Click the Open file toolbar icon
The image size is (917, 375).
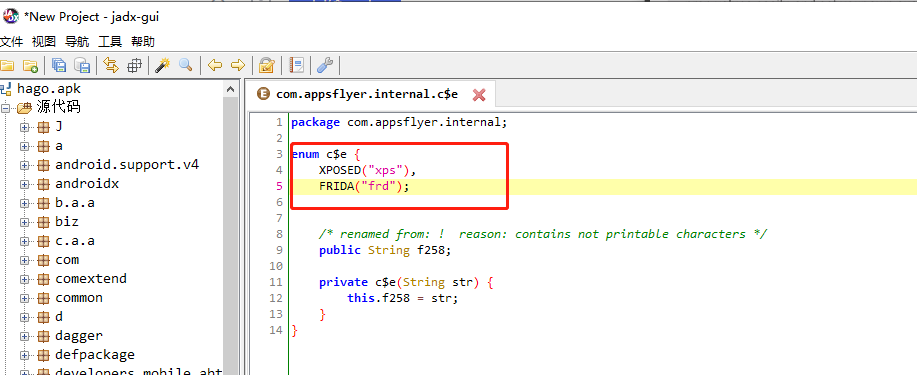6,66
